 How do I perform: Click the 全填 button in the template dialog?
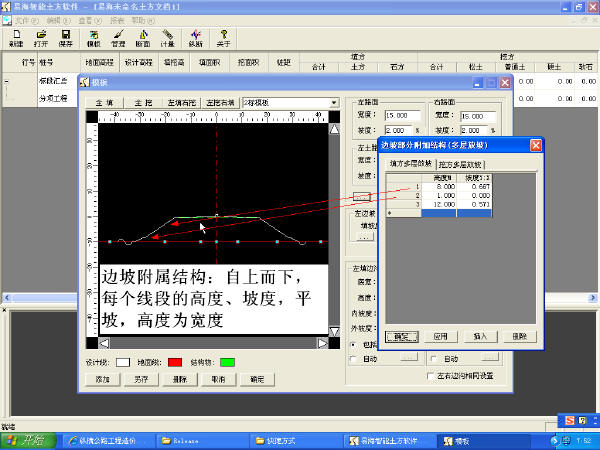104,103
